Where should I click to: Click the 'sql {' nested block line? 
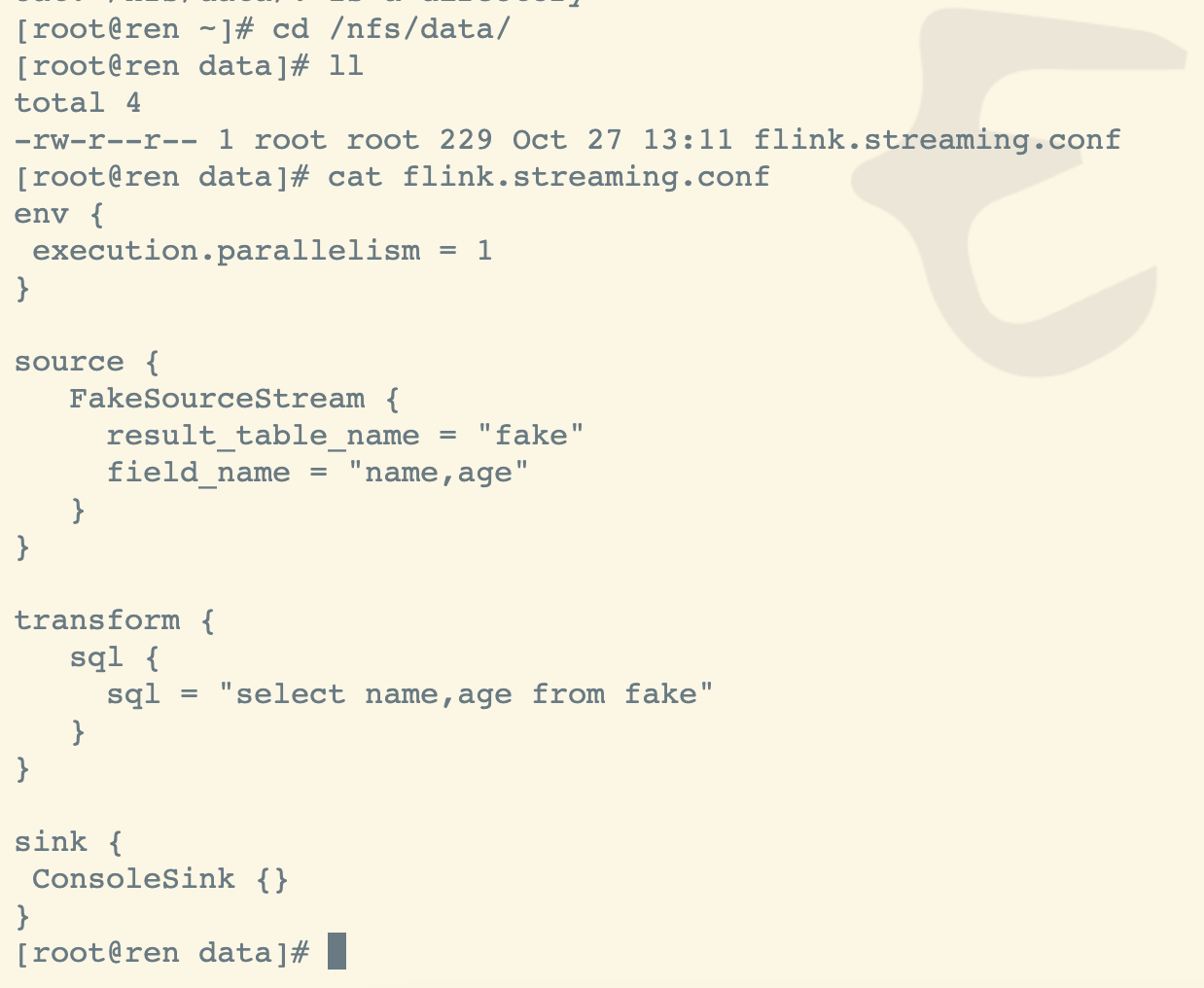coord(115,657)
